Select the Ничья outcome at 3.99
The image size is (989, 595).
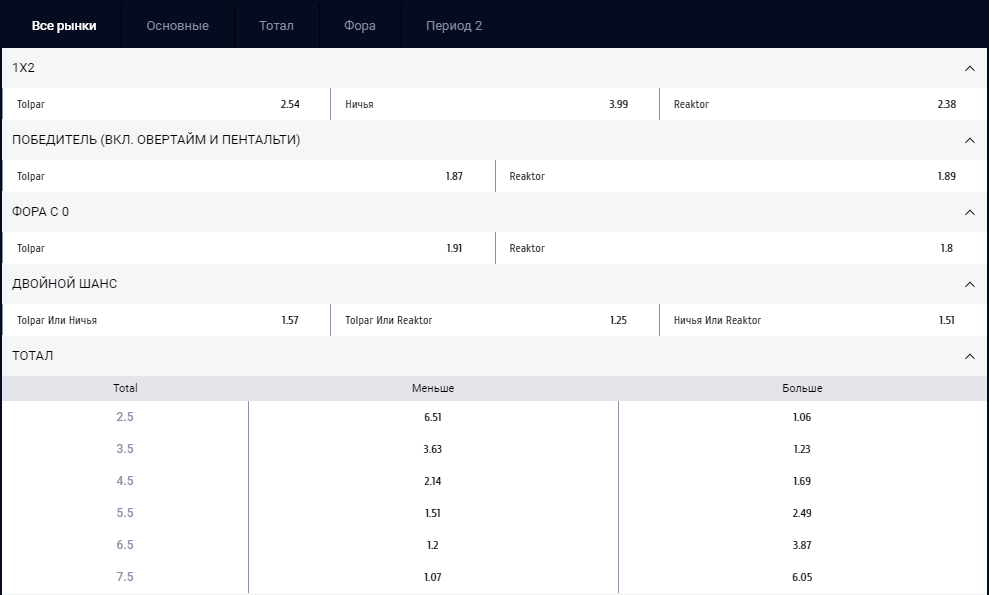click(494, 104)
